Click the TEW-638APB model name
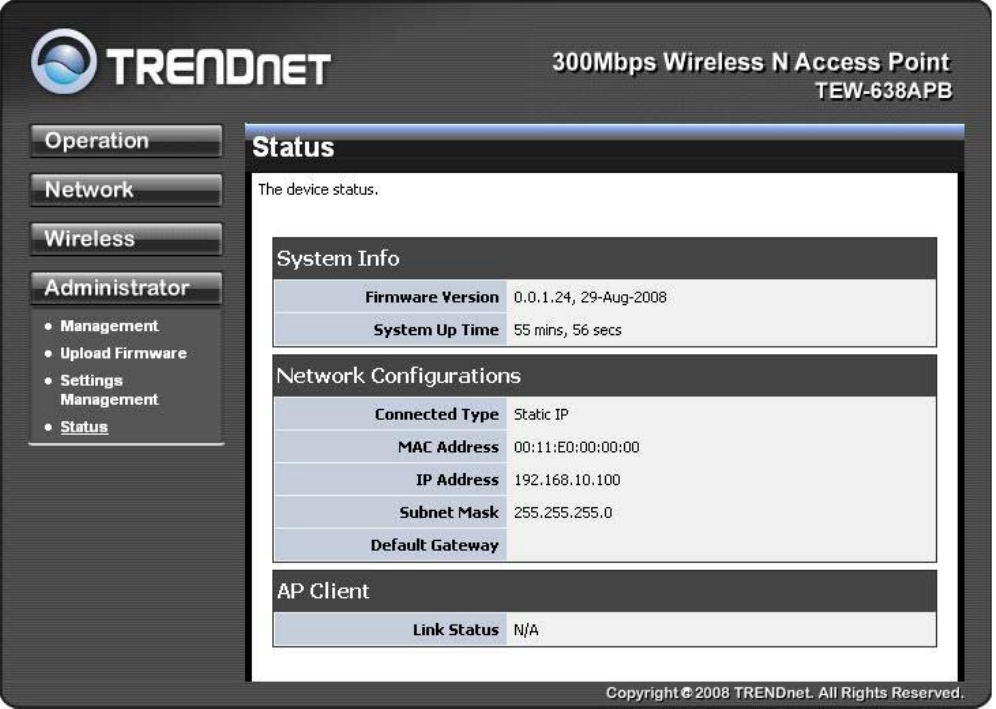Viewport: 996px width, 709px height. click(x=884, y=91)
